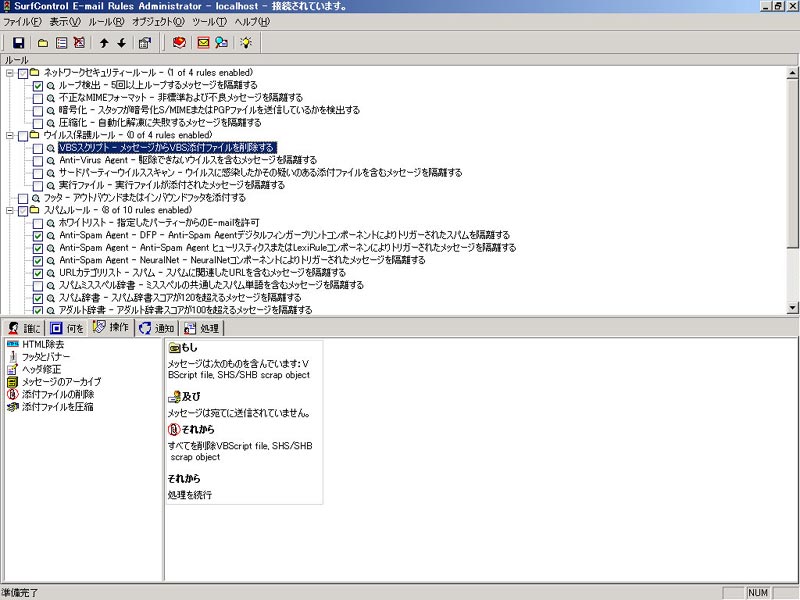Click the application icon in the title bar
The image size is (800, 600).
(x=7, y=6)
